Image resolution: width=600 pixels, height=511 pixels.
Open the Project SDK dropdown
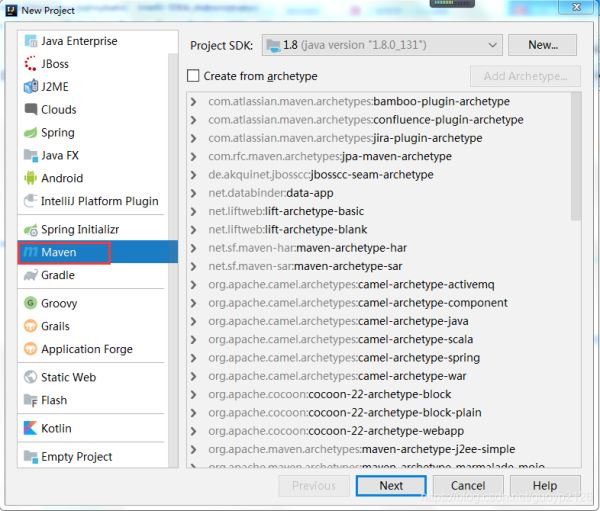pos(382,45)
